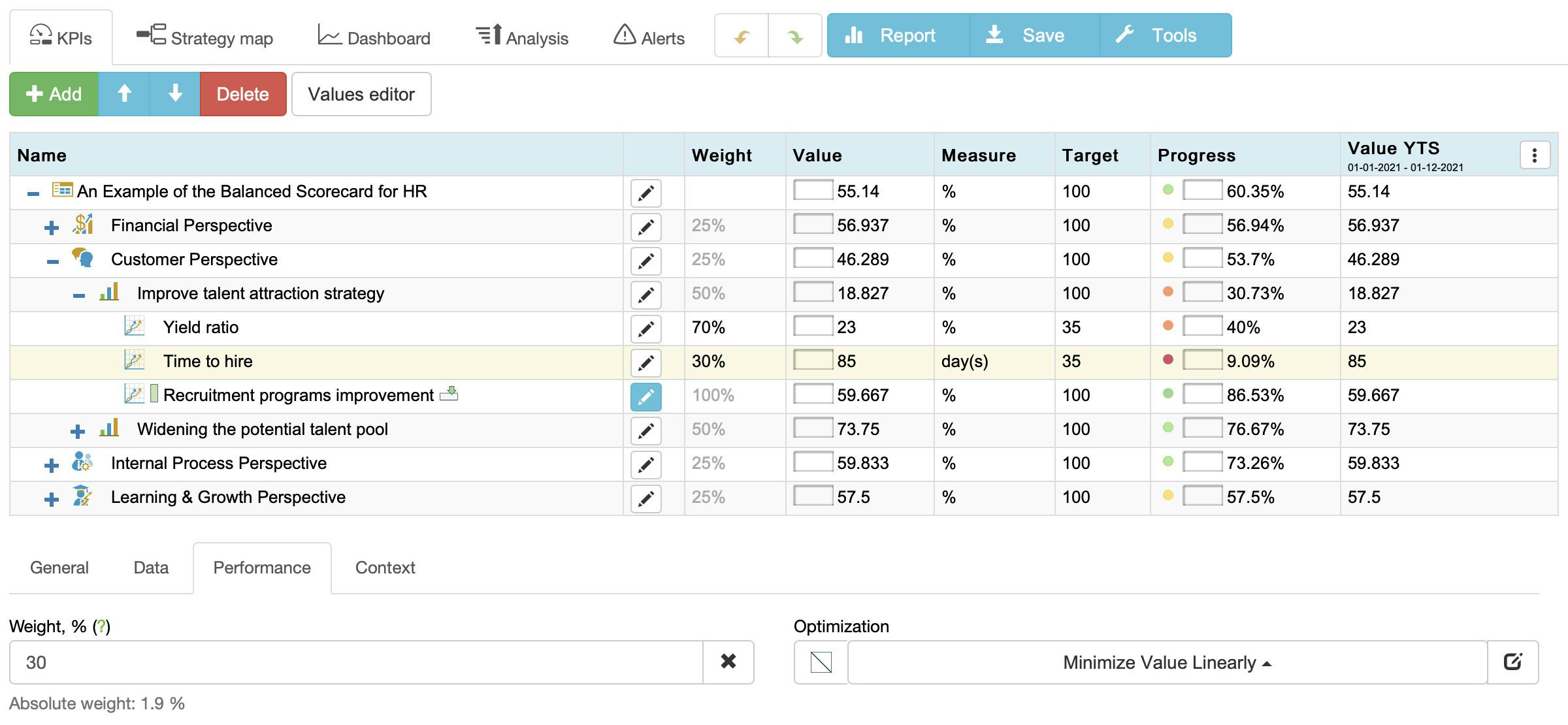This screenshot has height=725, width=1568.
Task: Open the Alerts tab
Action: point(649,36)
